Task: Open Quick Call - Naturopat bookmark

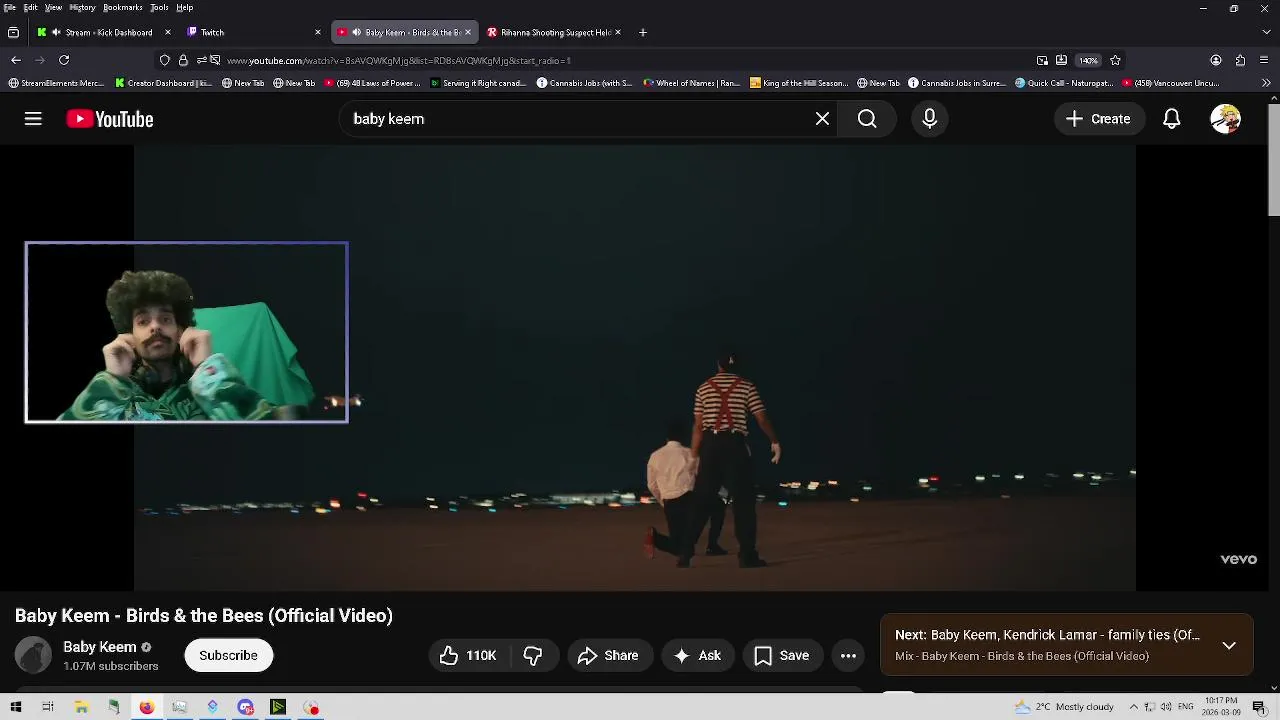Action: pyautogui.click(x=1064, y=83)
